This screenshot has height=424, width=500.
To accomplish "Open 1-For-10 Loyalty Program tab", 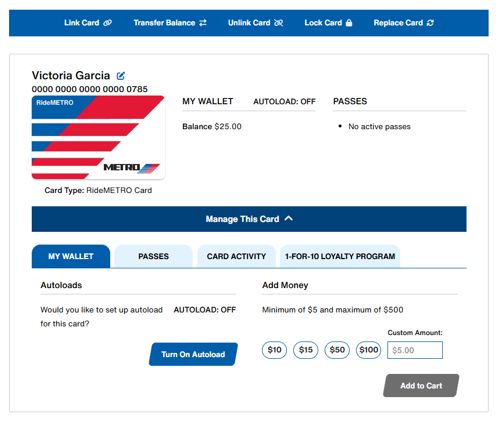I will (x=340, y=256).
